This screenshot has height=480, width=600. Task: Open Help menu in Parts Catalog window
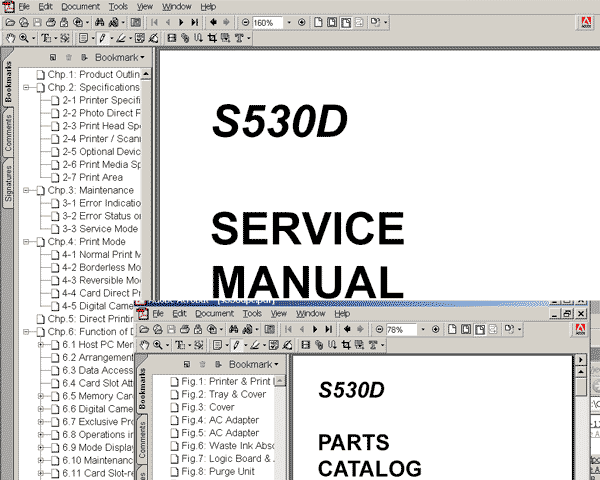click(342, 313)
